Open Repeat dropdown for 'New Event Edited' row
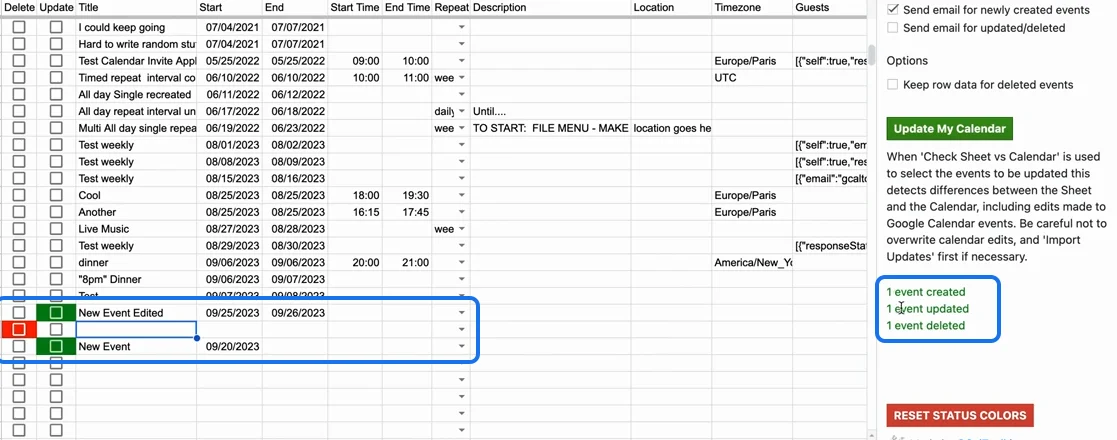The image size is (1117, 440). (x=462, y=313)
